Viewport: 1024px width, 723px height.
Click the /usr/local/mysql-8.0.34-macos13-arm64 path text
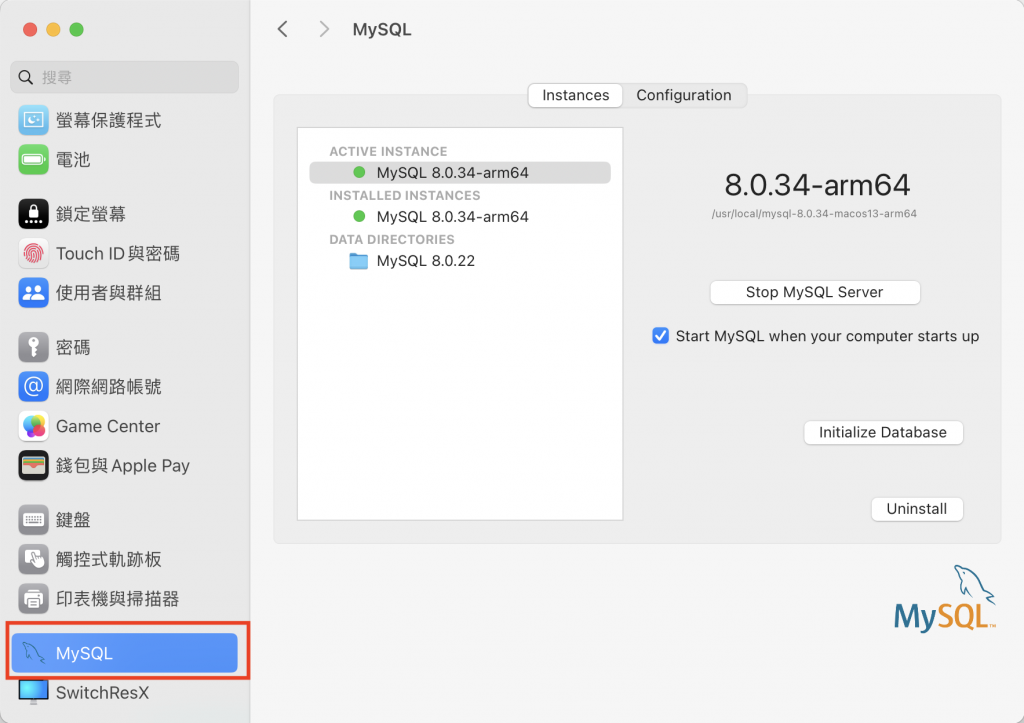pyautogui.click(x=814, y=214)
